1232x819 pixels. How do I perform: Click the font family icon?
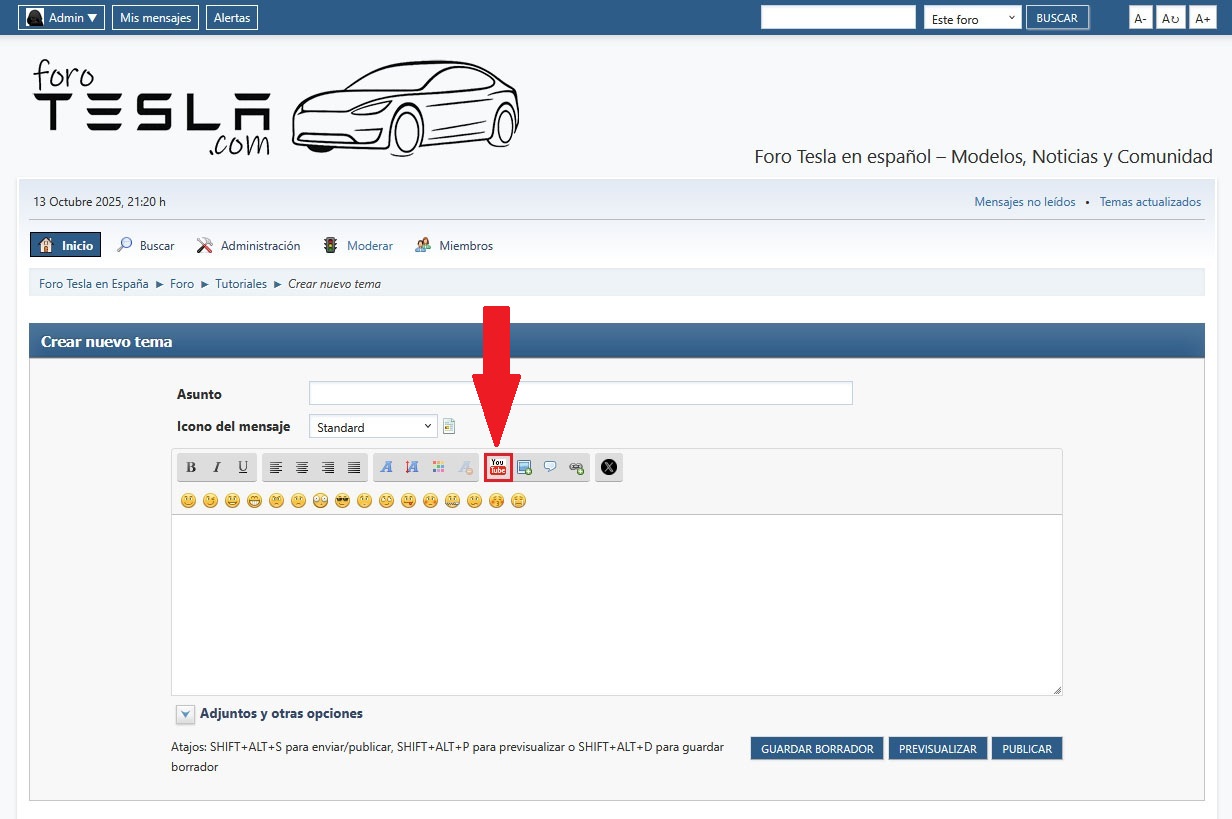tap(386, 467)
